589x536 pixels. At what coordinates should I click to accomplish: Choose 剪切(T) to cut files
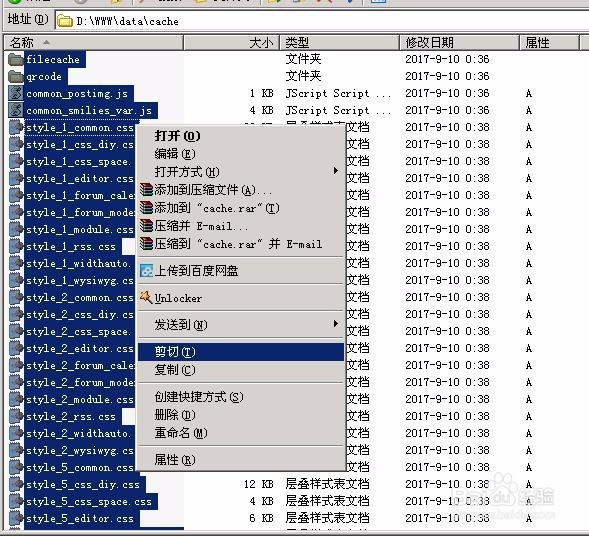click(x=241, y=352)
